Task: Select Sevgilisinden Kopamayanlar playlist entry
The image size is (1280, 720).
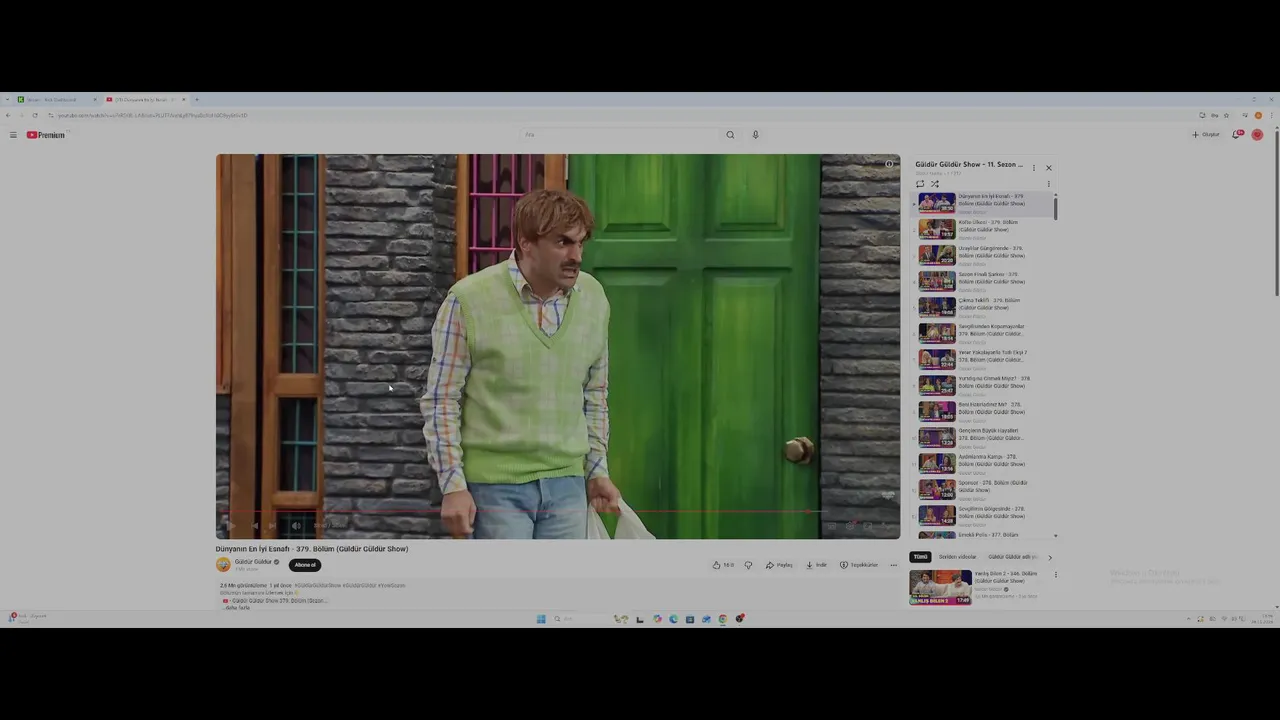Action: [x=984, y=333]
